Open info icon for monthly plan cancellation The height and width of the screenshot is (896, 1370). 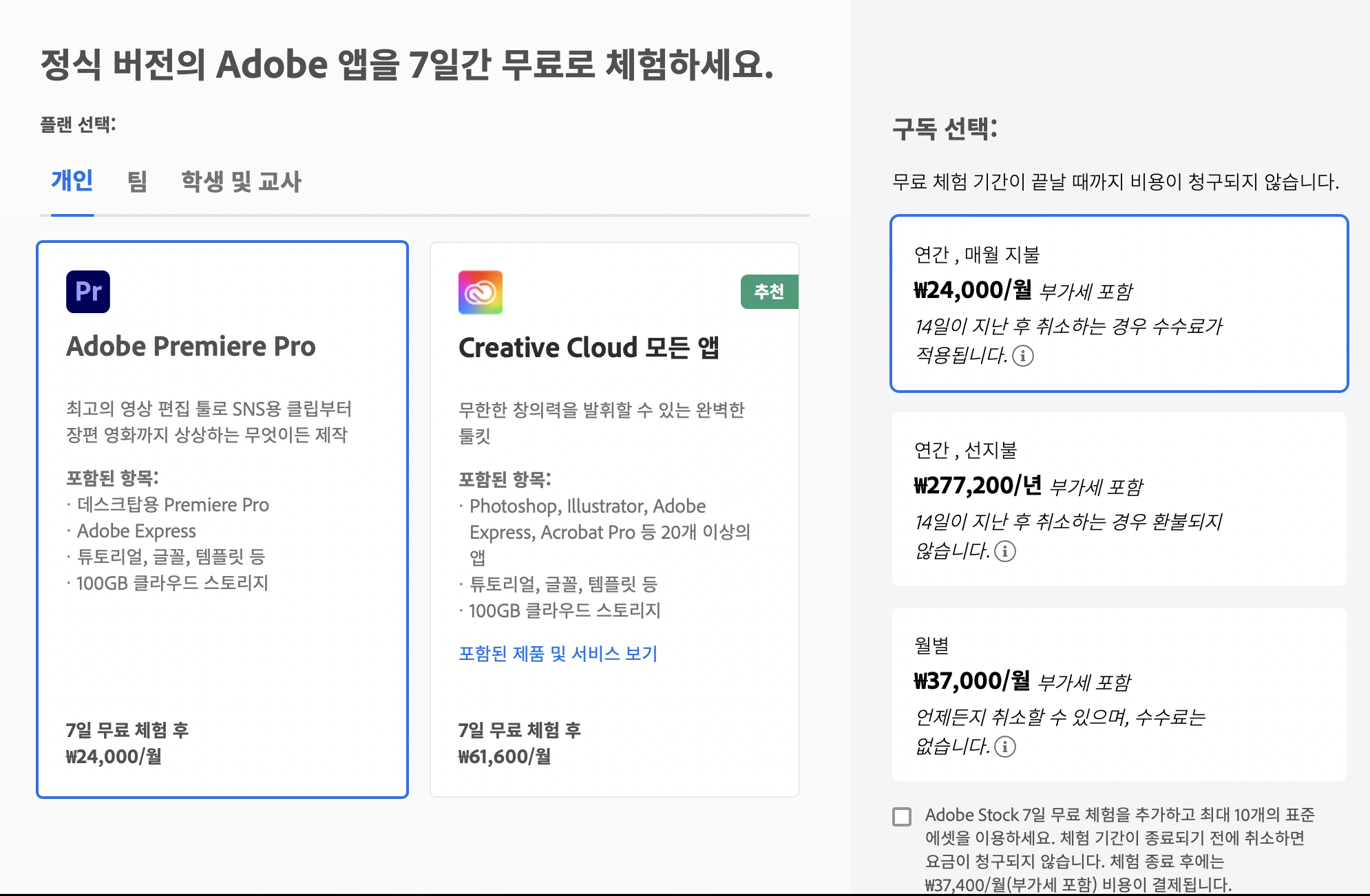click(x=1005, y=747)
